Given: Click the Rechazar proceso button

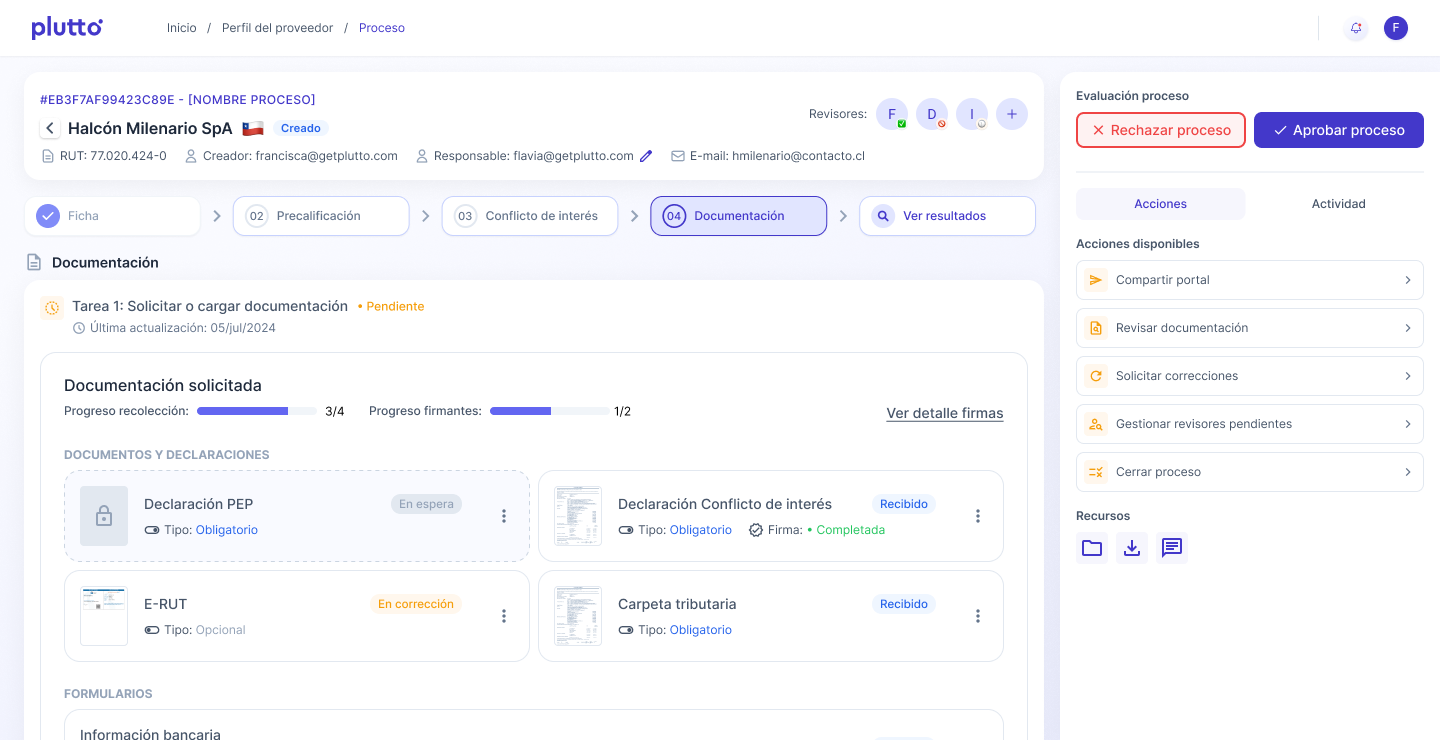Looking at the screenshot, I should pos(1160,130).
